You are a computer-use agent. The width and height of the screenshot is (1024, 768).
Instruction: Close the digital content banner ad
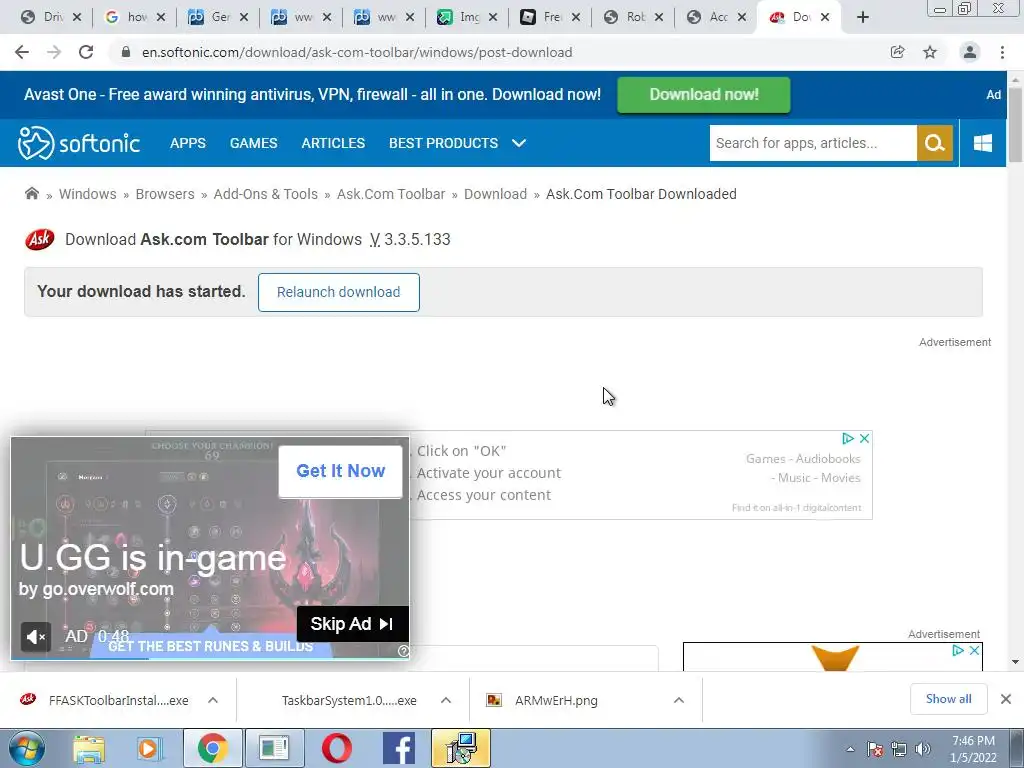(x=864, y=438)
